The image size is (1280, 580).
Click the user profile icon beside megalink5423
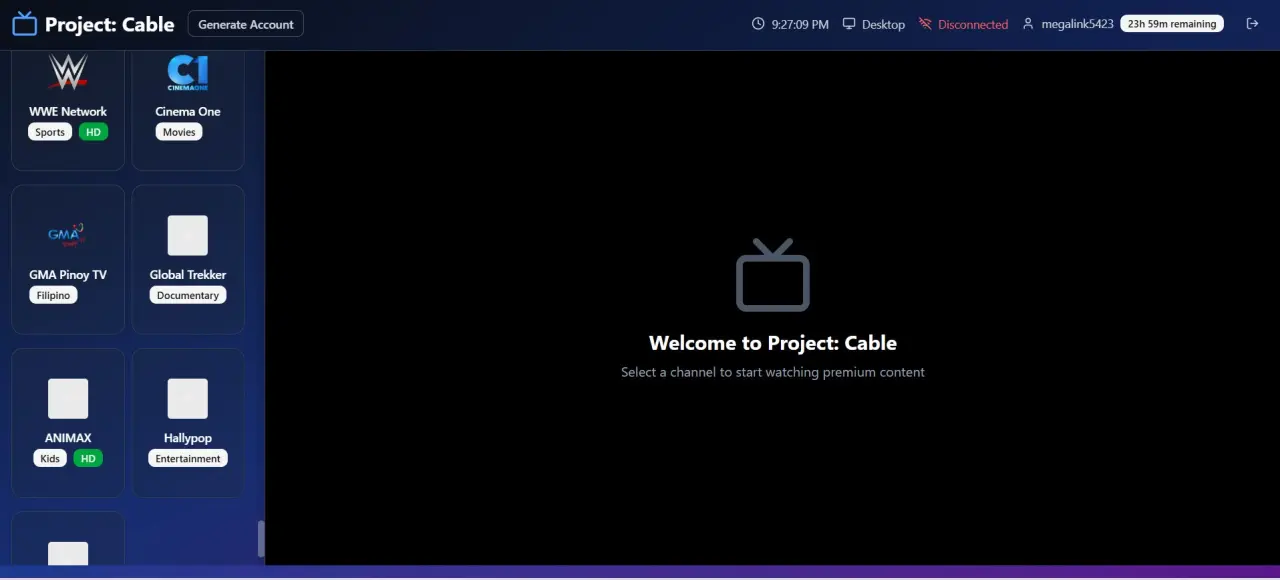coord(1028,24)
